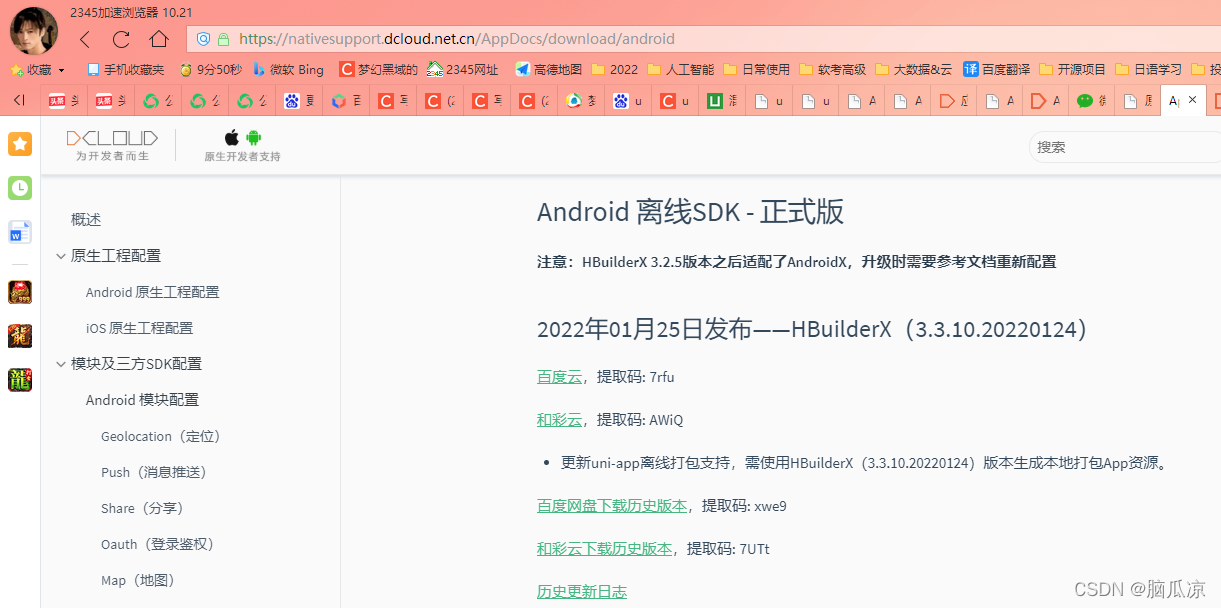Image resolution: width=1221 pixels, height=608 pixels.
Task: Collapse the 原生工程配置 section
Action: point(61,256)
